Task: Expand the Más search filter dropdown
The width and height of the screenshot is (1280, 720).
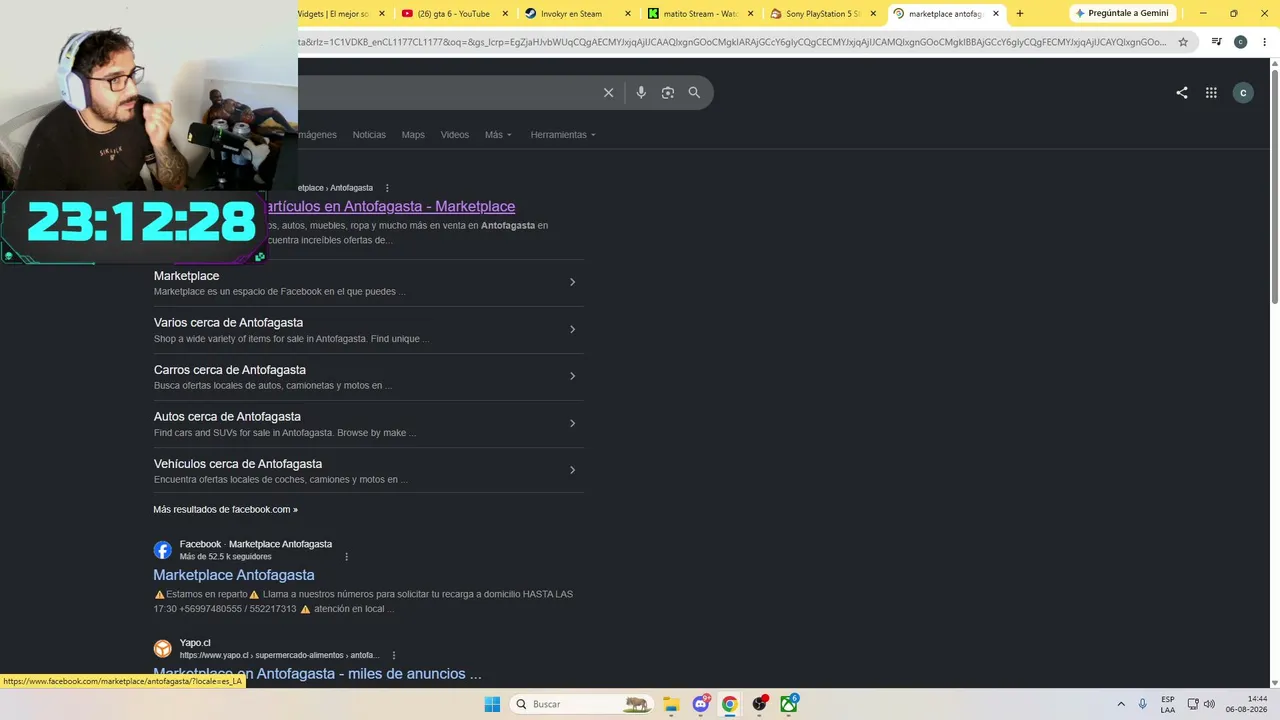Action: pyautogui.click(x=498, y=135)
